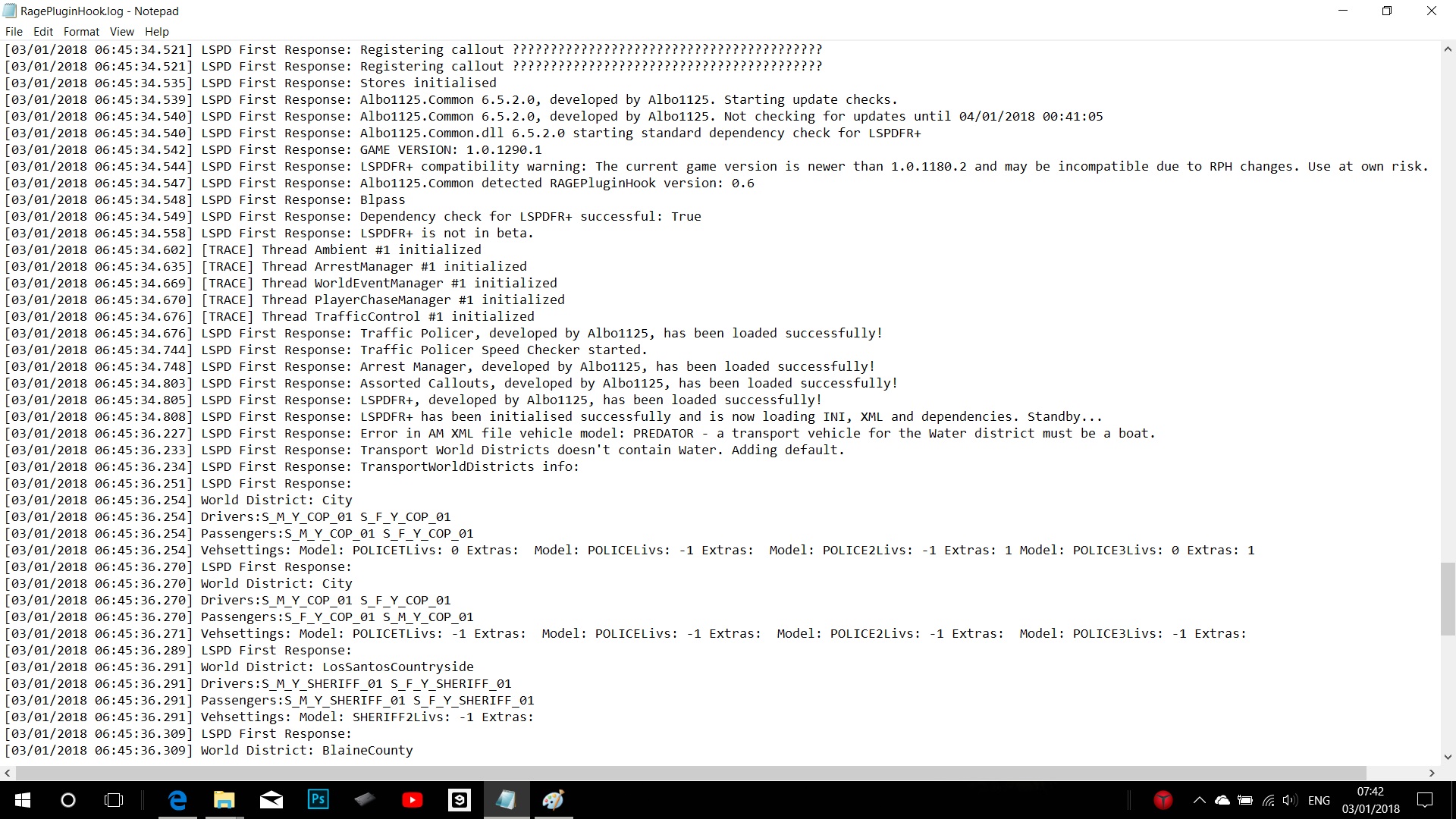
Task: Open File Explorer from taskbar
Action: coord(224,800)
